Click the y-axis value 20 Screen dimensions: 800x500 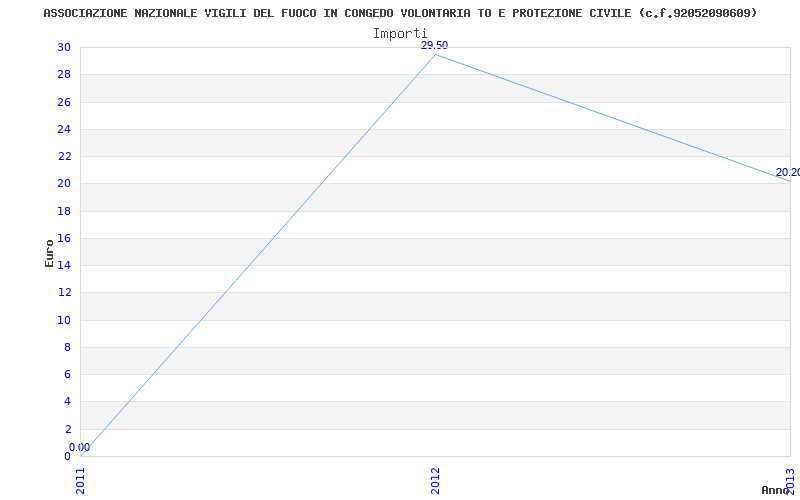click(x=64, y=184)
